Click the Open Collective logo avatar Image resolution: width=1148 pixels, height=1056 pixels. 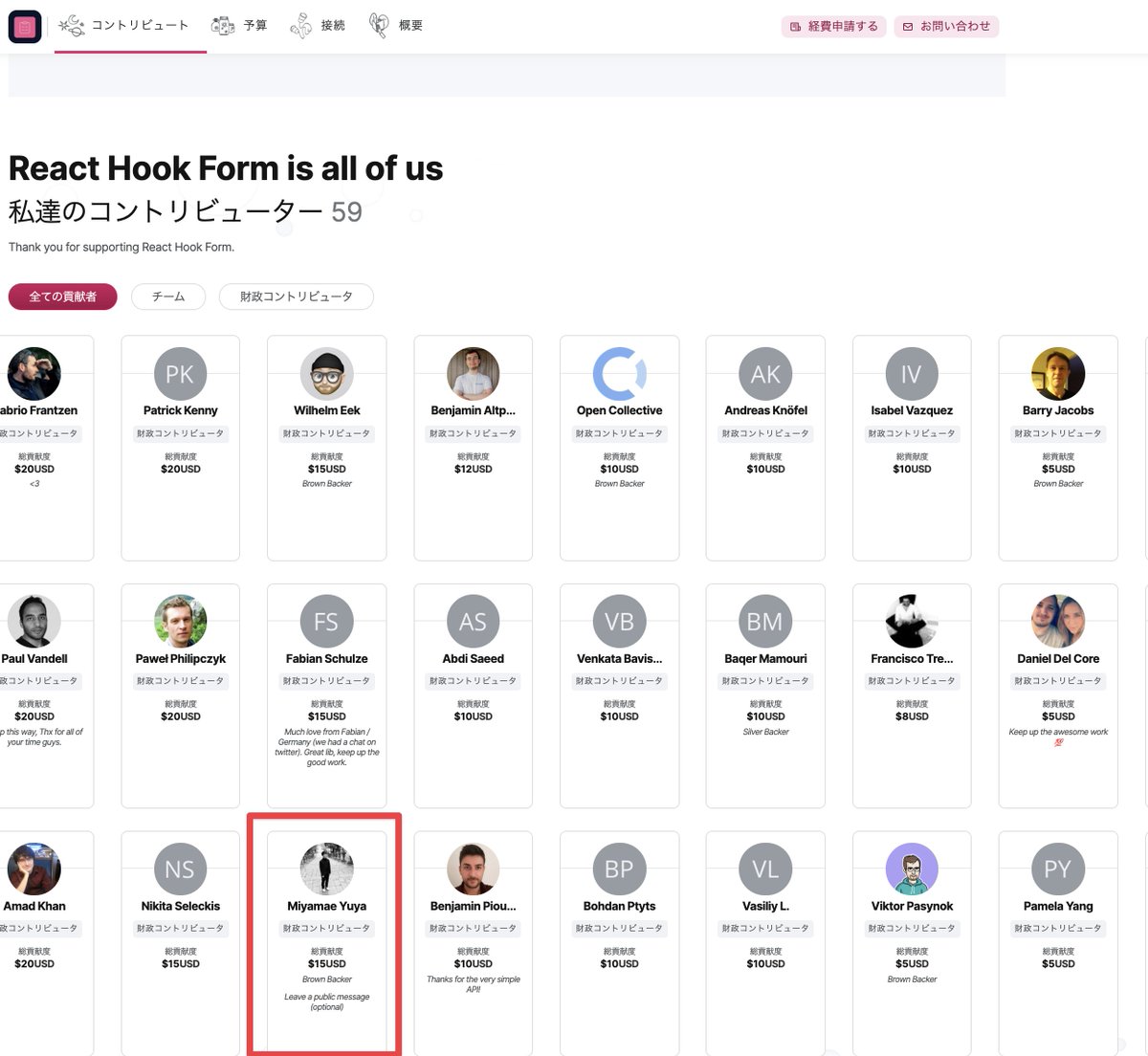point(619,374)
